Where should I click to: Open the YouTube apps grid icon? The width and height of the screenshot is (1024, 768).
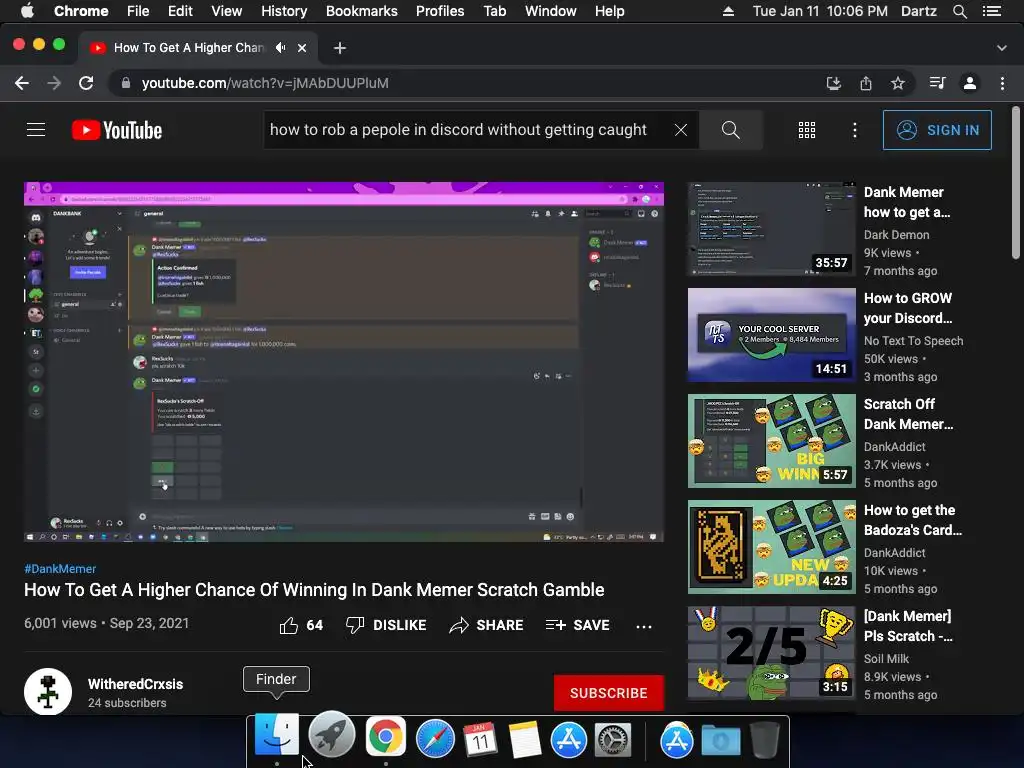[x=807, y=130]
